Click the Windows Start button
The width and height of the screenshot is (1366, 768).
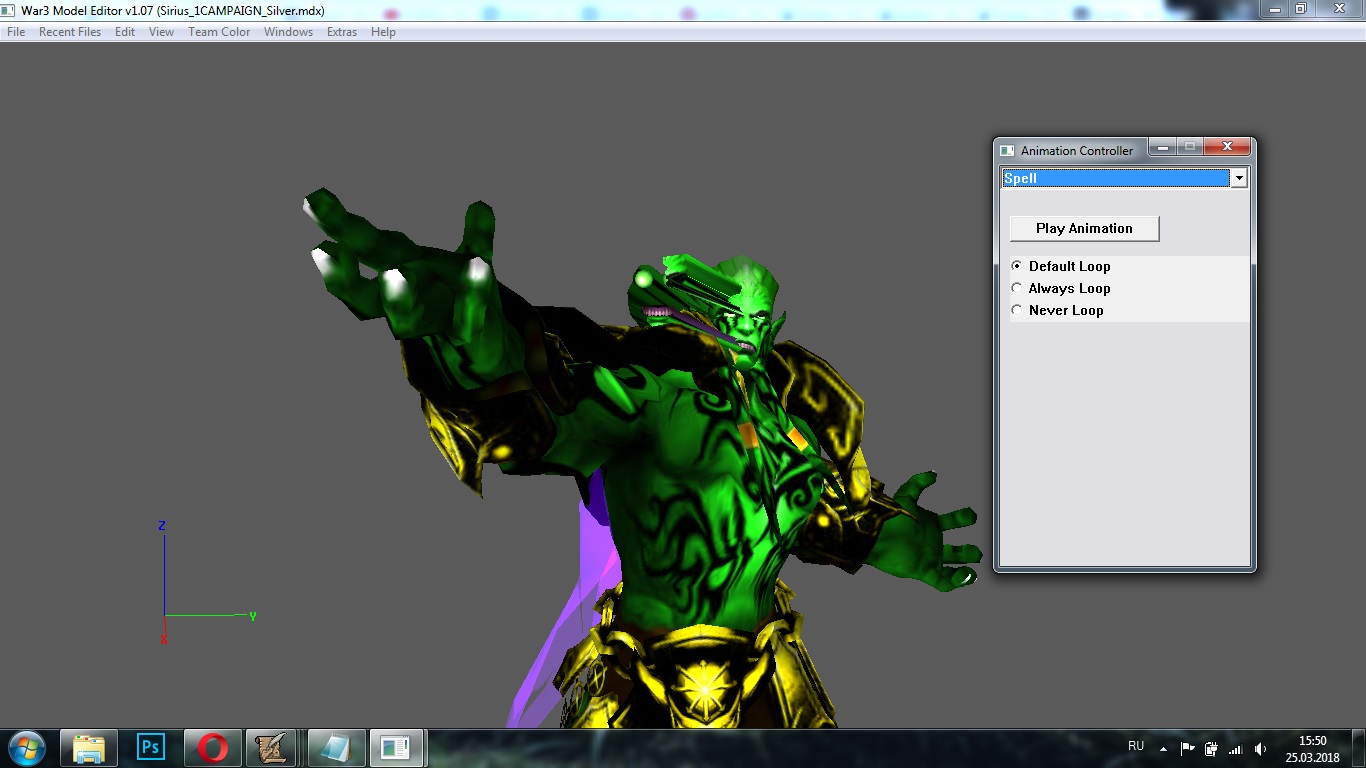[x=27, y=748]
